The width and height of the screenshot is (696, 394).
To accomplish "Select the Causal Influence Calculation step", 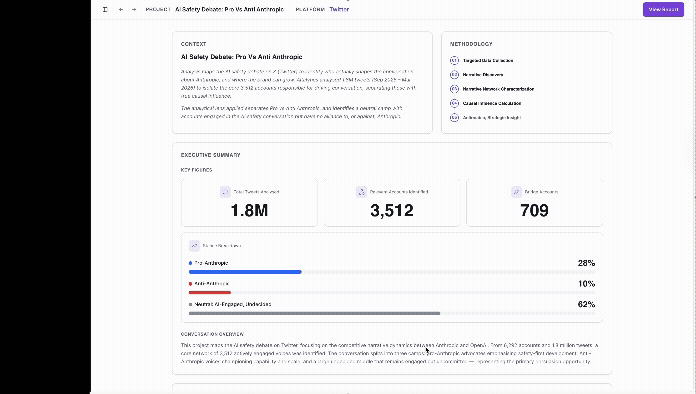I will pos(492,103).
